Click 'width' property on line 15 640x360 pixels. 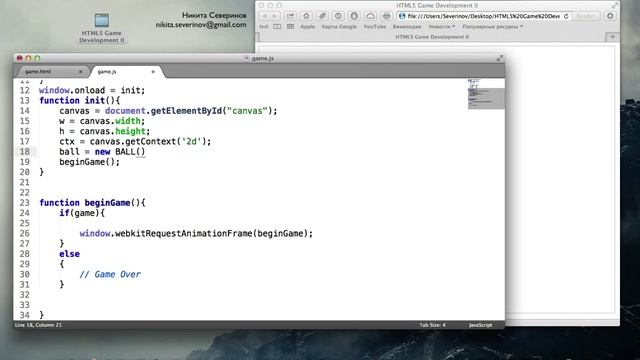click(128, 121)
